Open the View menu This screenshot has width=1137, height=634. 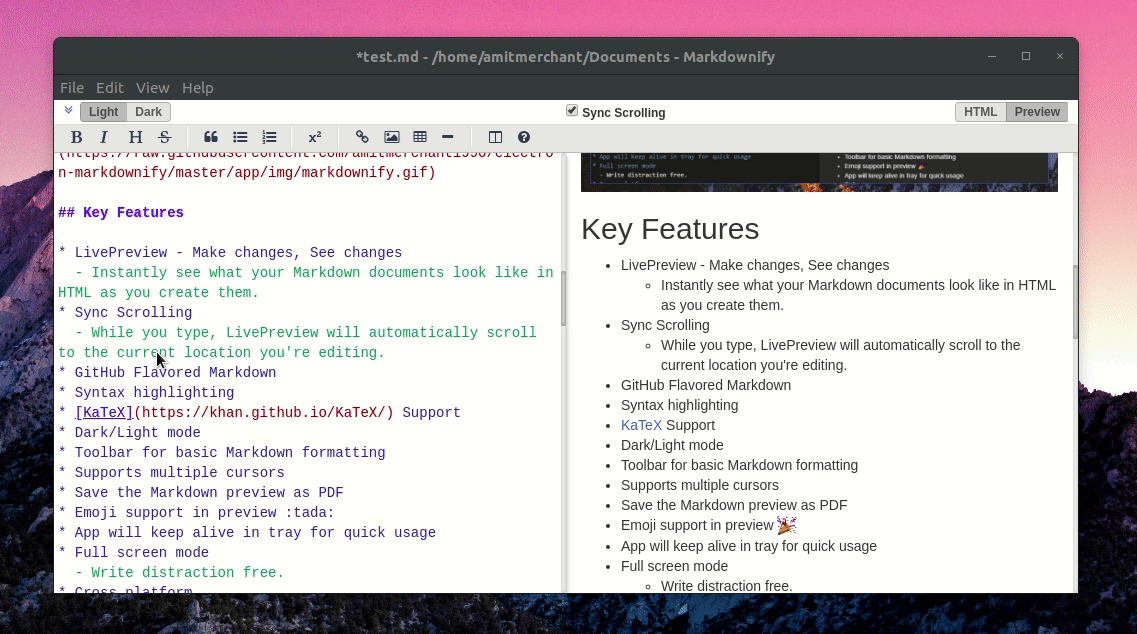(152, 88)
